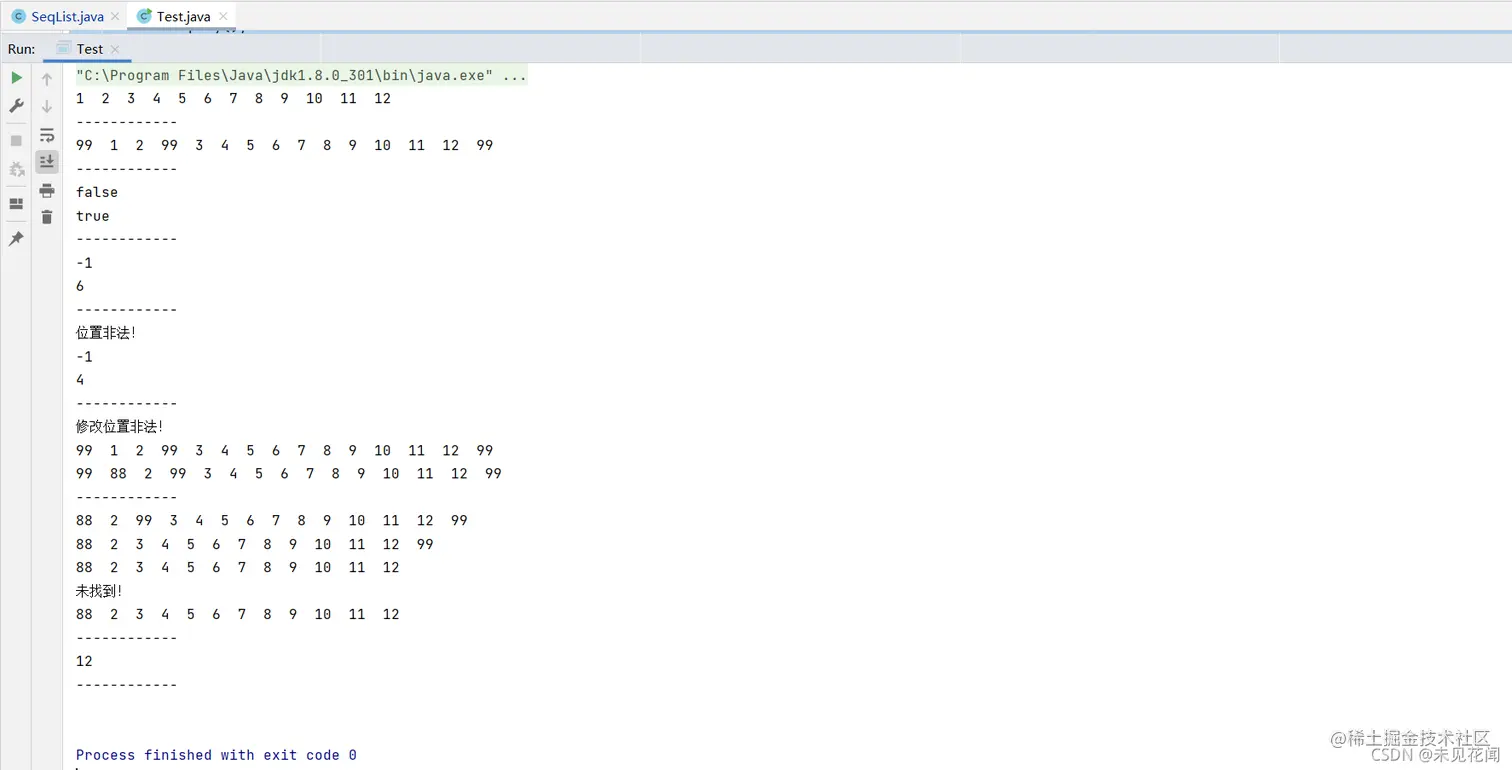Click the '4' output line
1512x770 pixels.
point(80,380)
